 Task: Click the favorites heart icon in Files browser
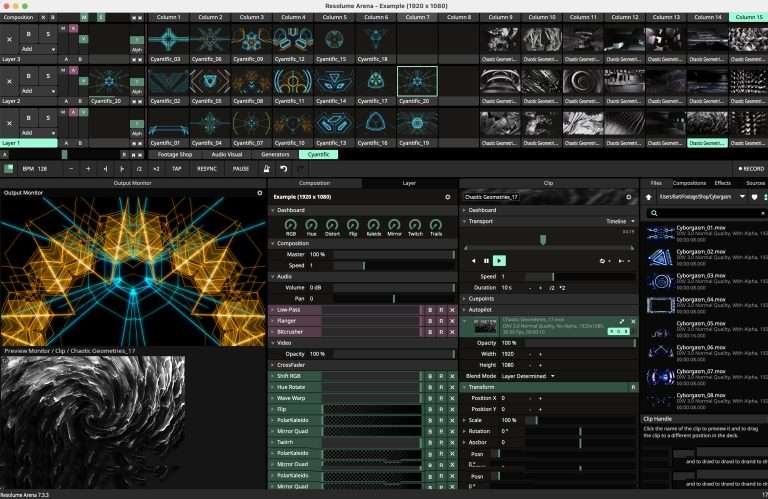tap(754, 197)
